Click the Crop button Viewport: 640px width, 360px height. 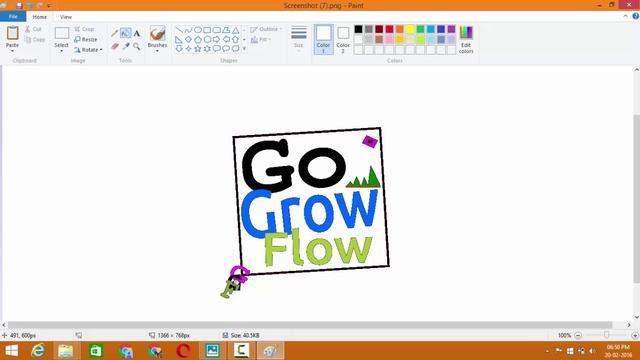point(84,29)
